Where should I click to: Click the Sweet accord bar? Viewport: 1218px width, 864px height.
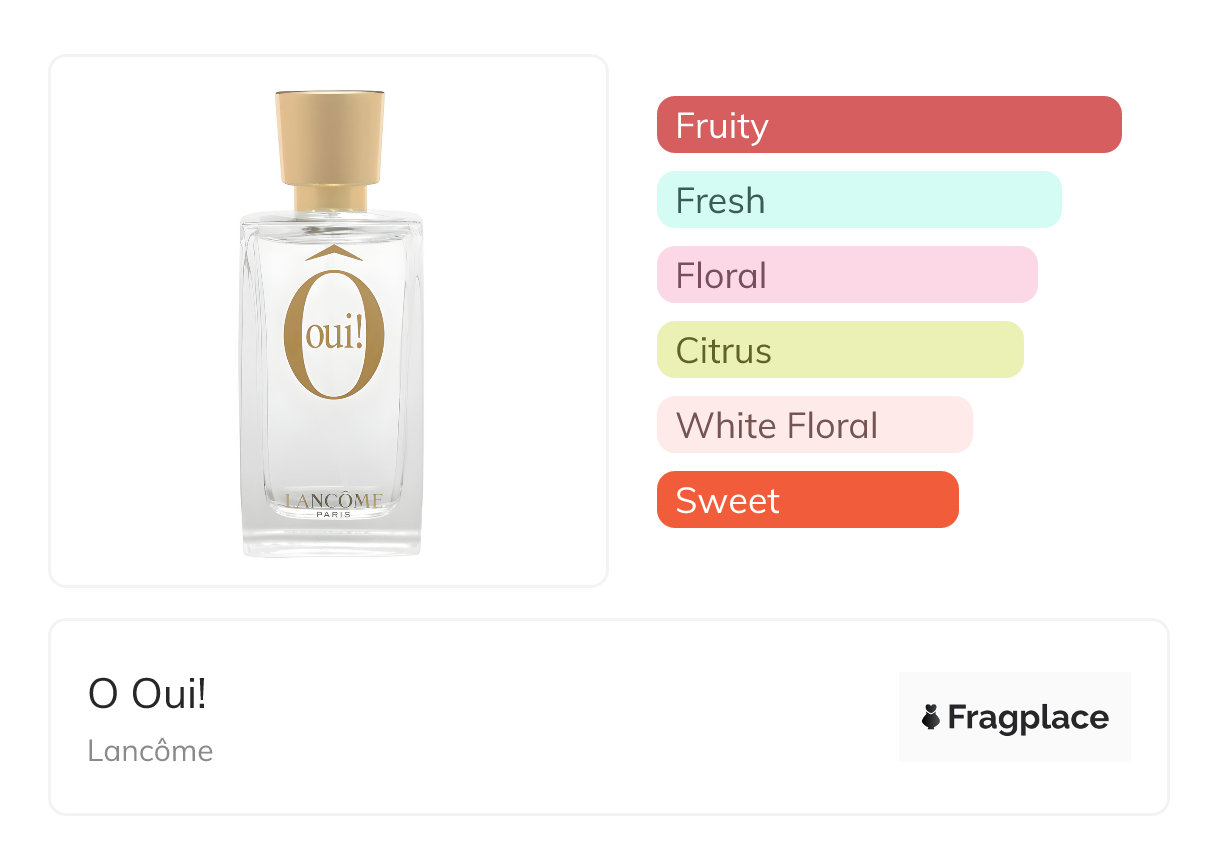pyautogui.click(x=807, y=500)
